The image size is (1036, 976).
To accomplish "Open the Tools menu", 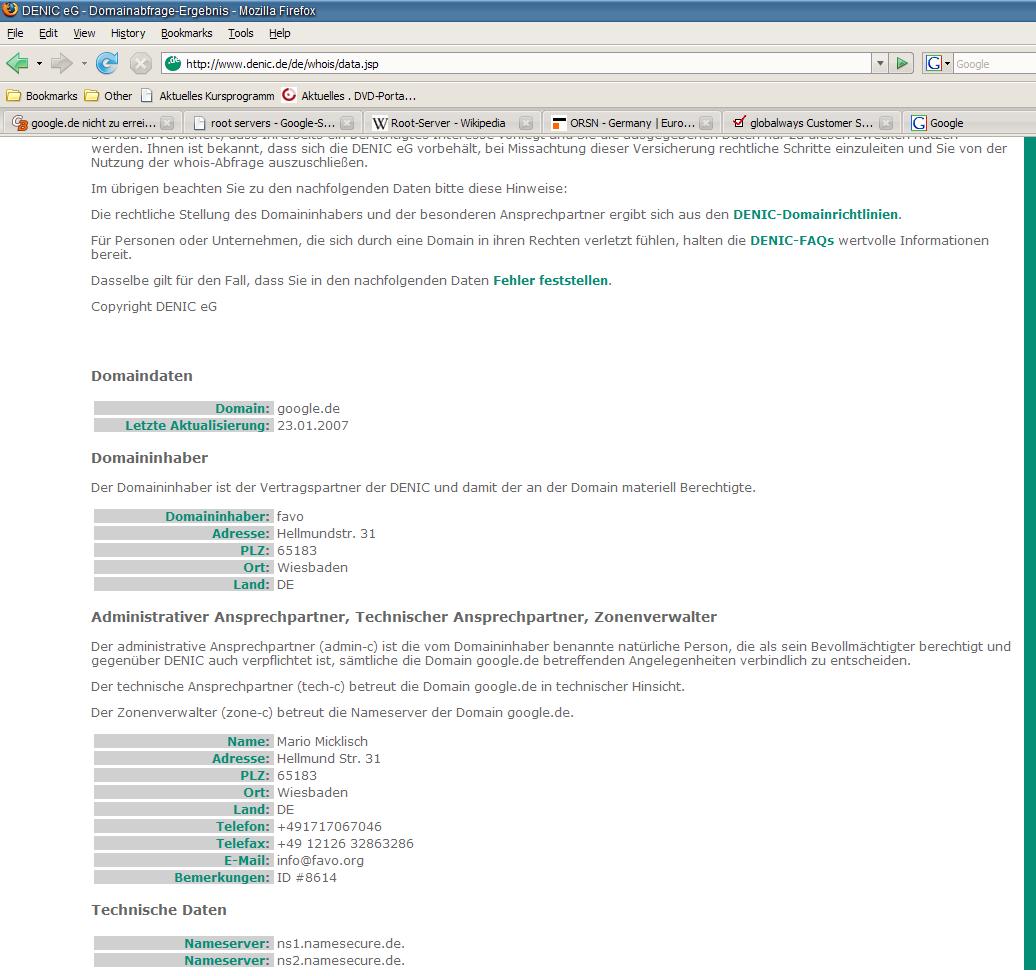I will (x=240, y=33).
